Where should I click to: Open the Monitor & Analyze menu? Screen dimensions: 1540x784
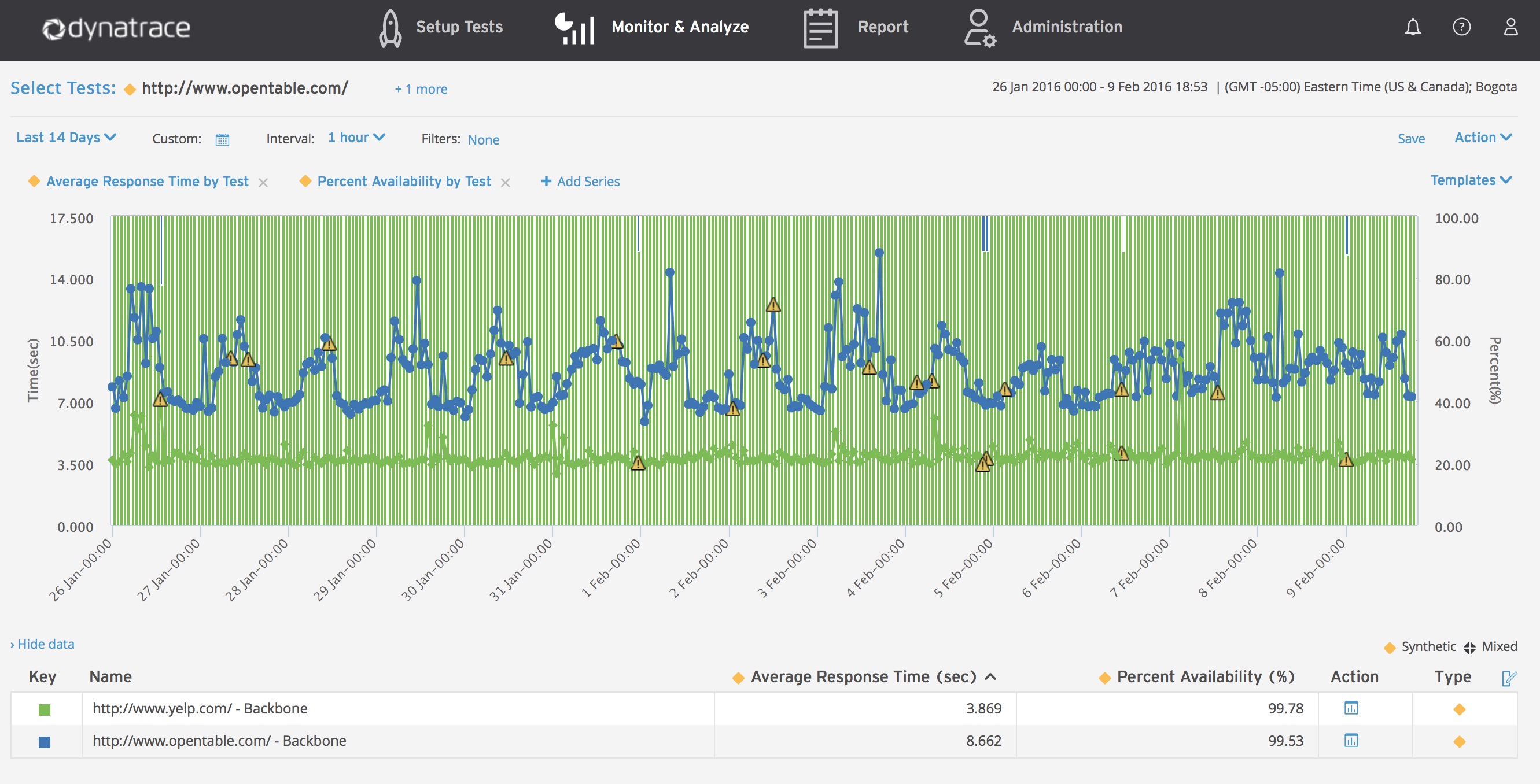[680, 27]
